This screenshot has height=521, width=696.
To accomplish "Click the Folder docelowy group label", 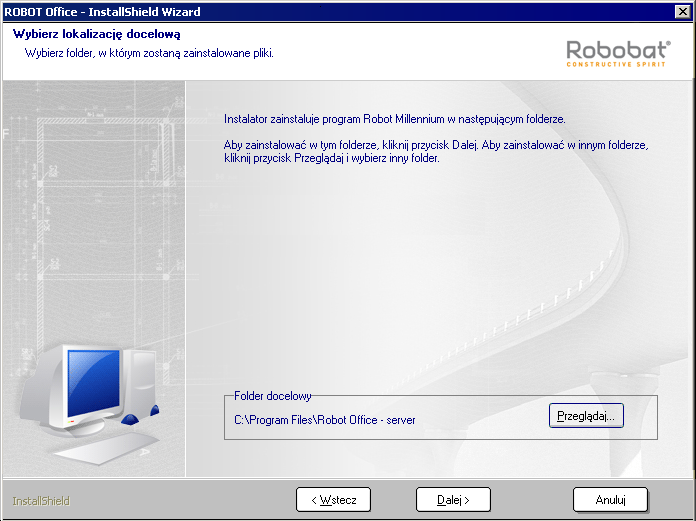I will tap(273, 396).
